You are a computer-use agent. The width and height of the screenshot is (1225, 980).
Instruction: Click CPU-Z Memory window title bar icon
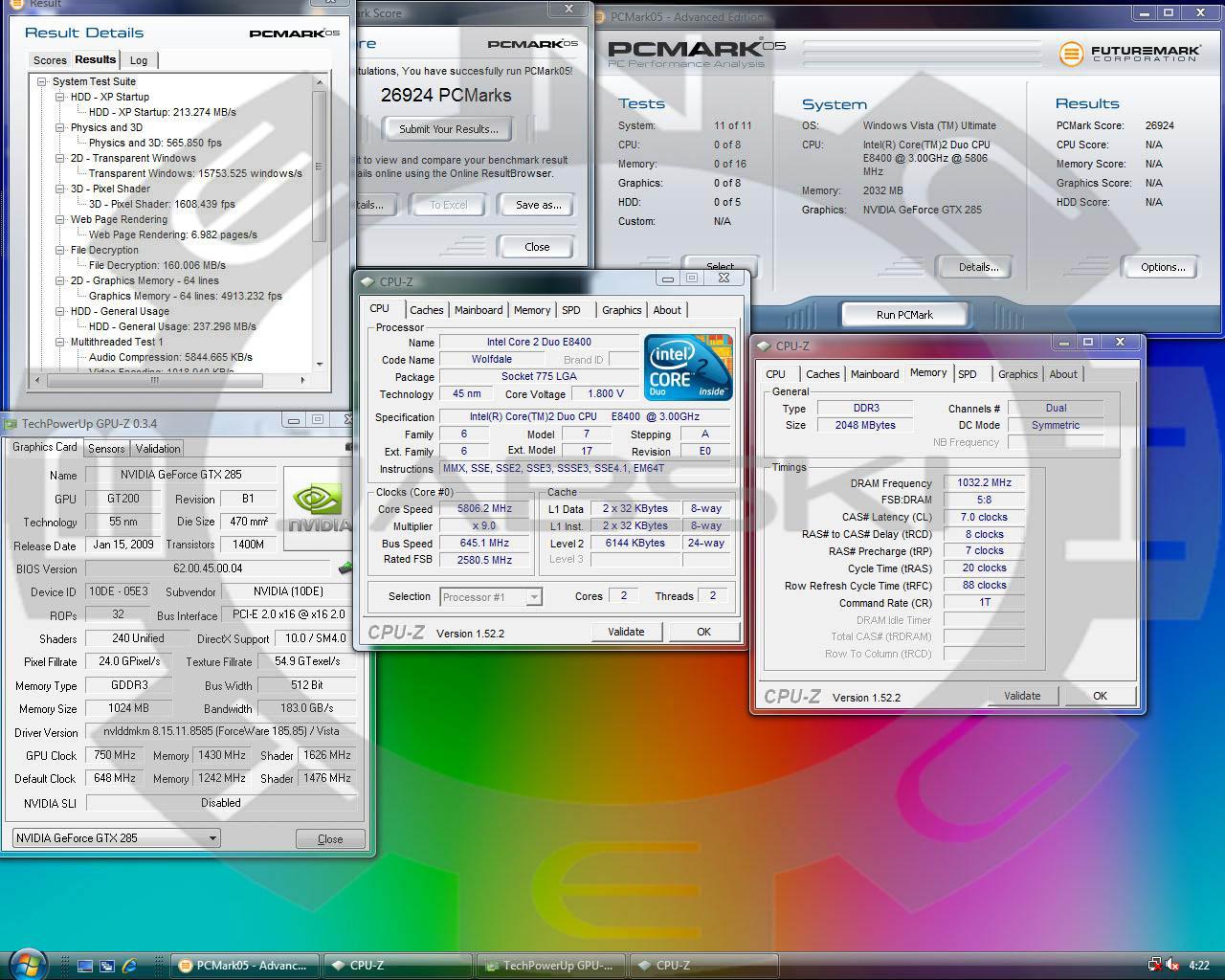click(x=764, y=345)
